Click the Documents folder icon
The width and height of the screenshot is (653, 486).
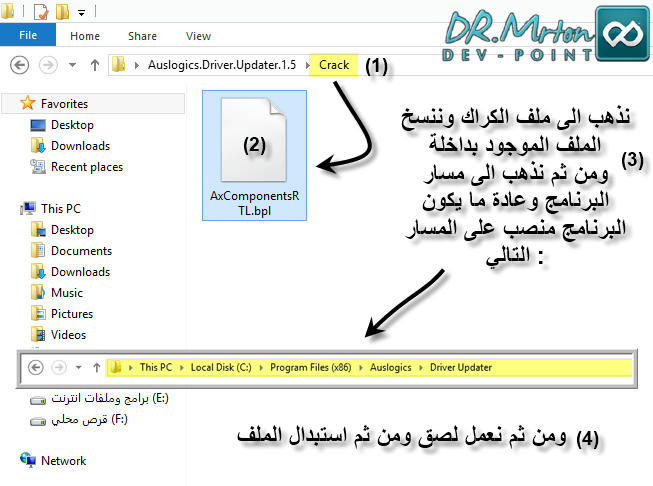tap(38, 250)
